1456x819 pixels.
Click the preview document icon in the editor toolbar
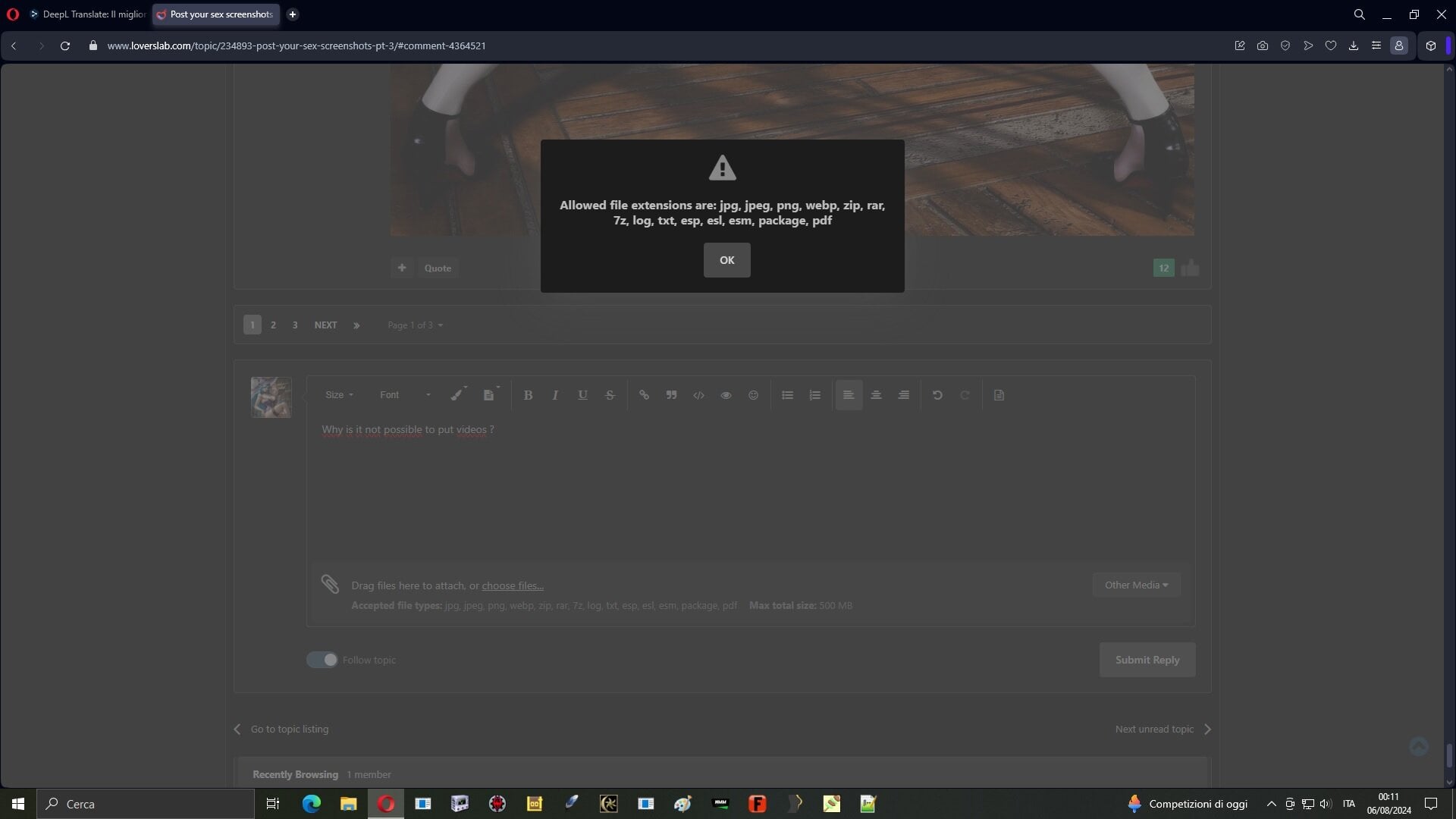pos(999,395)
